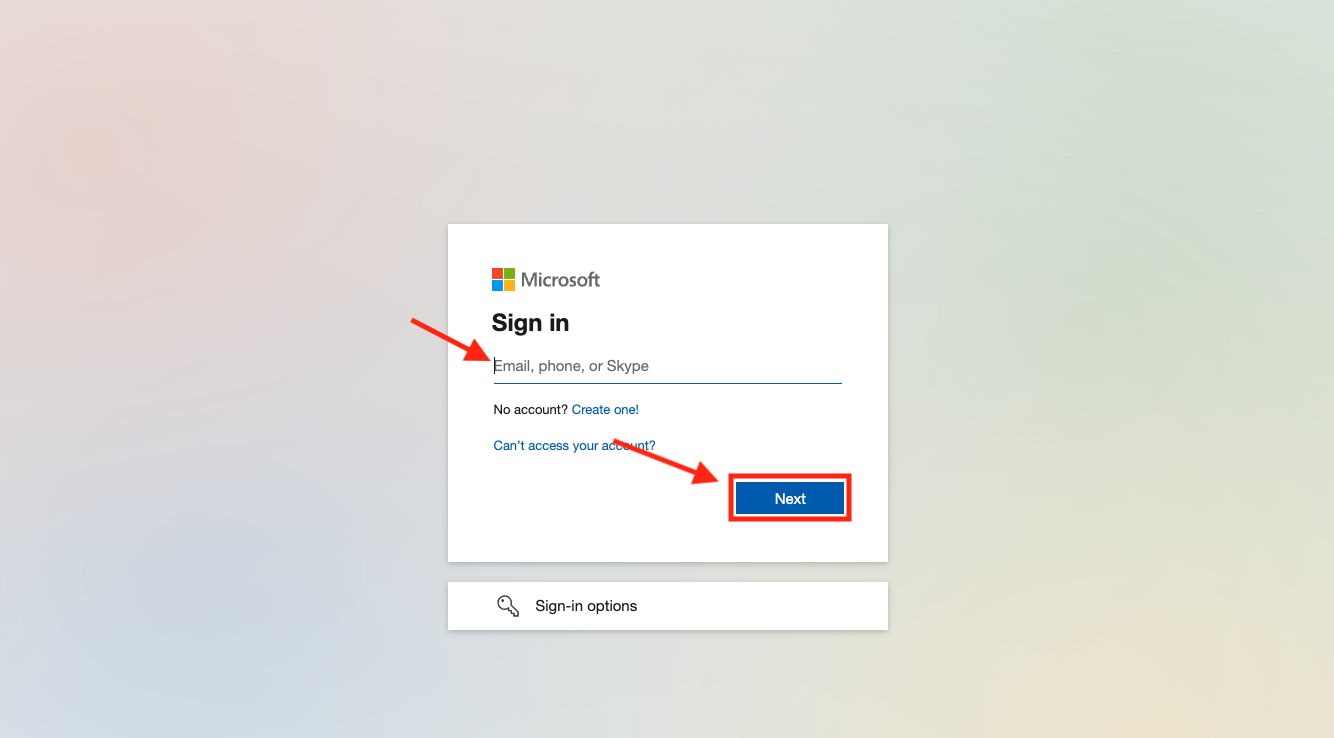Click the key icon beside Sign-in options
The image size is (1334, 738).
[508, 606]
